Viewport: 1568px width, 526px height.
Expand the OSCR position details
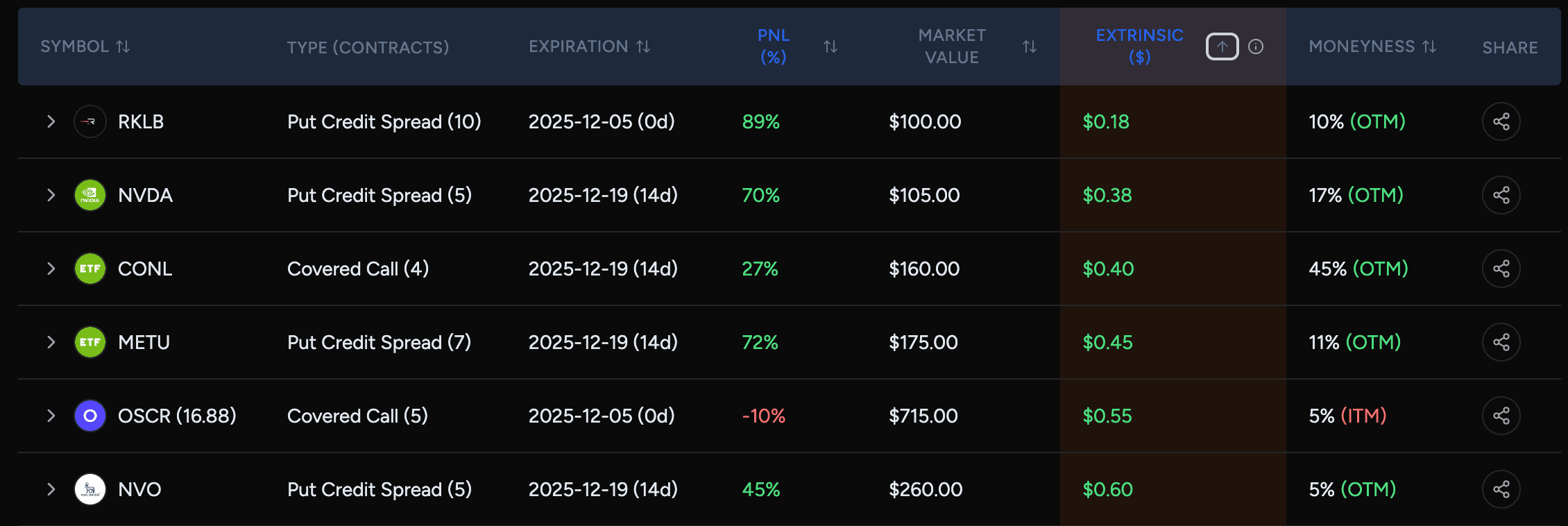51,416
